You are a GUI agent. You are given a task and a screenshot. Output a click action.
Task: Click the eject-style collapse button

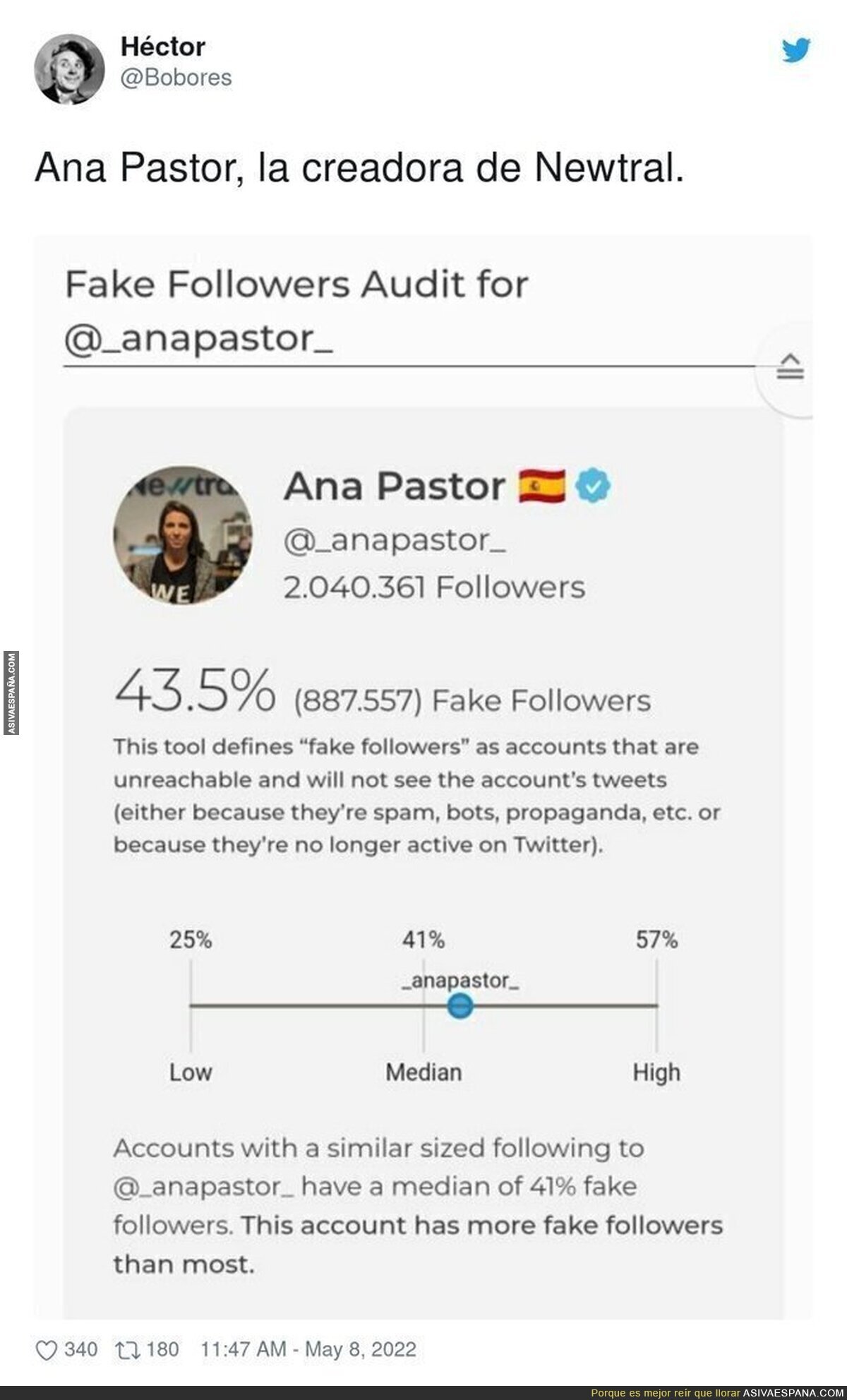click(x=790, y=366)
